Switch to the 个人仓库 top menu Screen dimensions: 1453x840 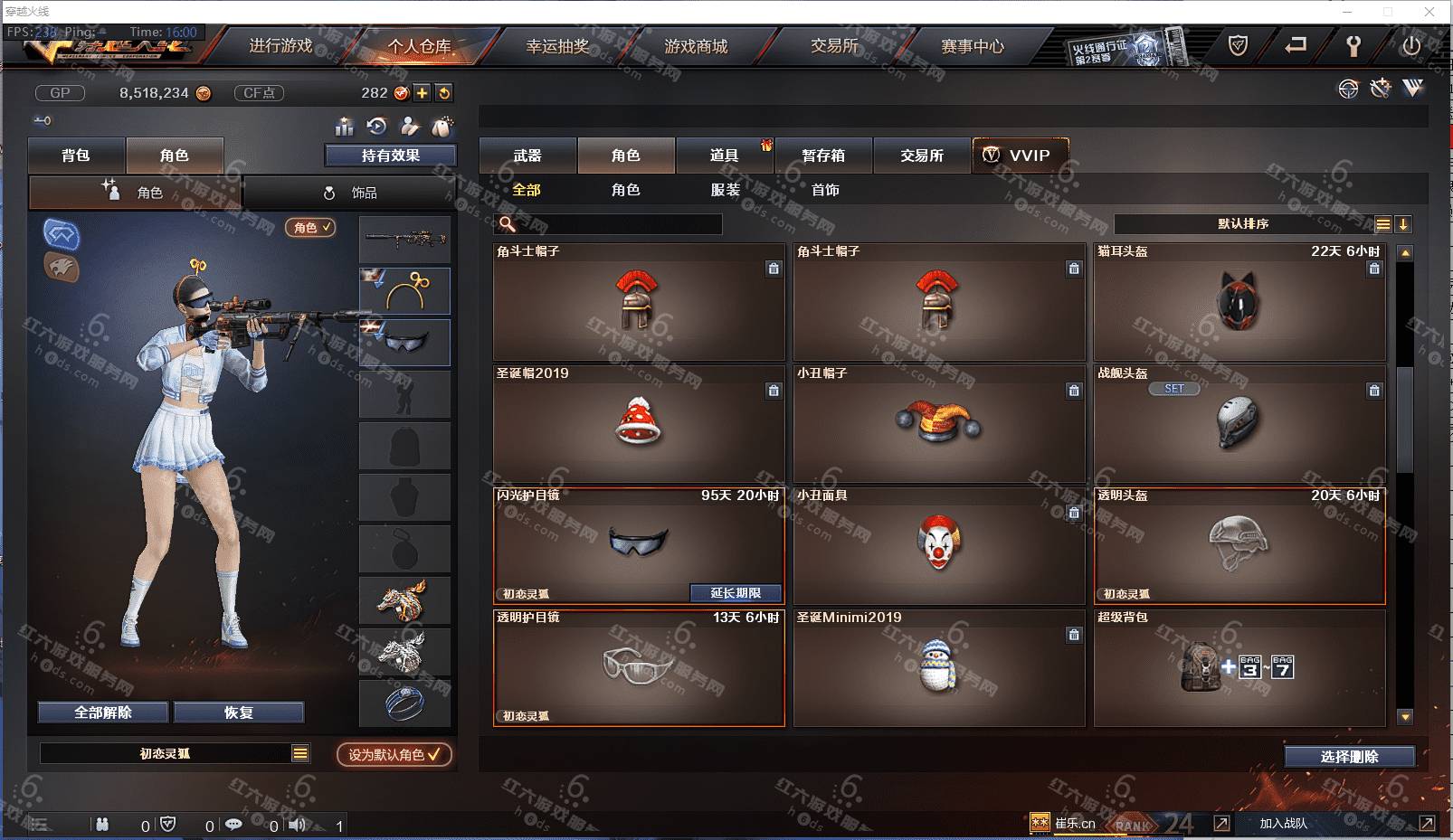(420, 46)
